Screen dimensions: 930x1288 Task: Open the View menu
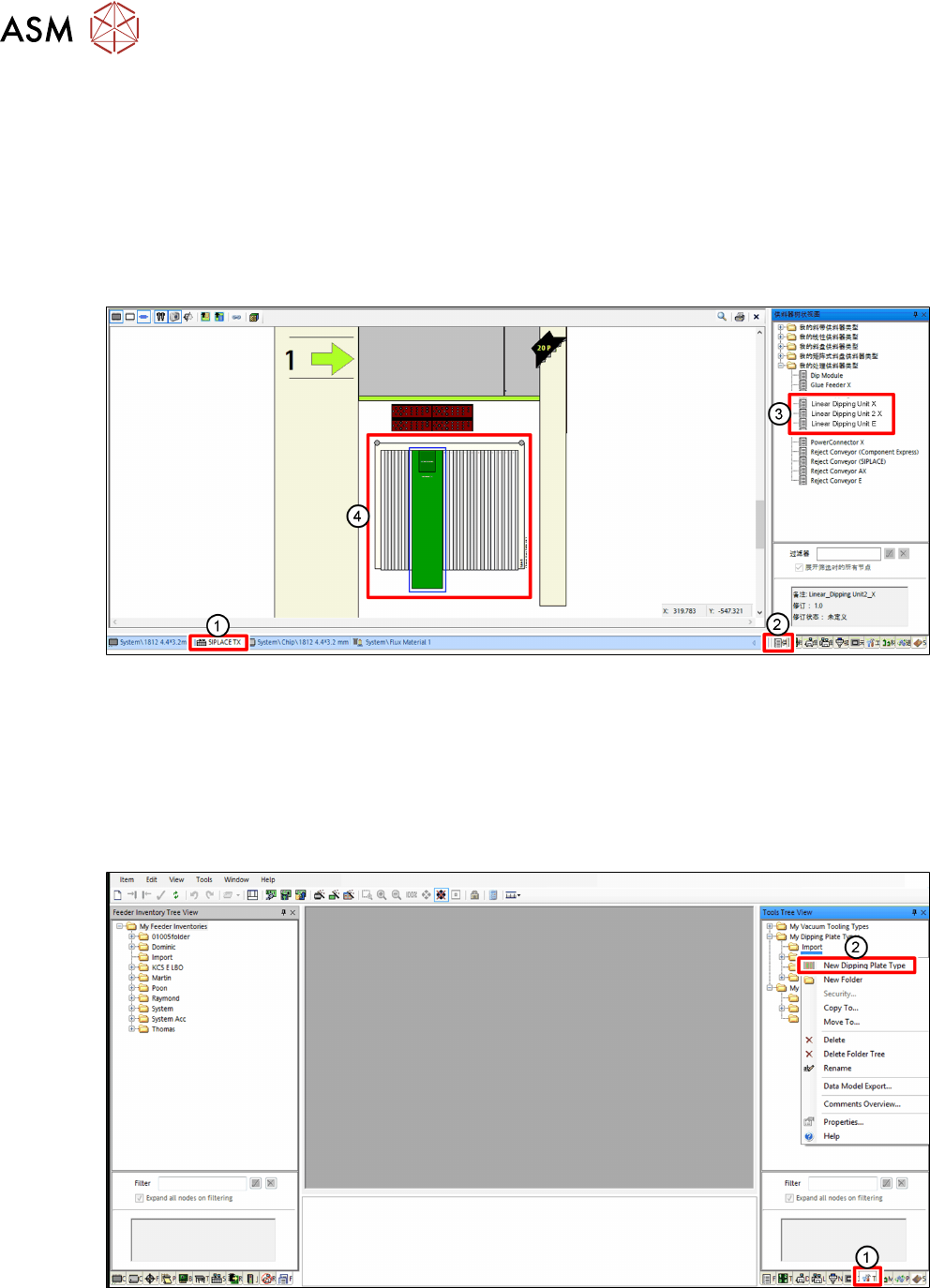[x=176, y=880]
